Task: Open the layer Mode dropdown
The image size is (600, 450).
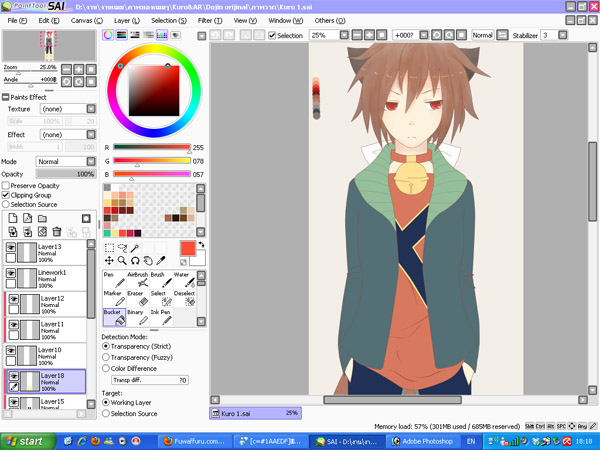Action: point(91,161)
